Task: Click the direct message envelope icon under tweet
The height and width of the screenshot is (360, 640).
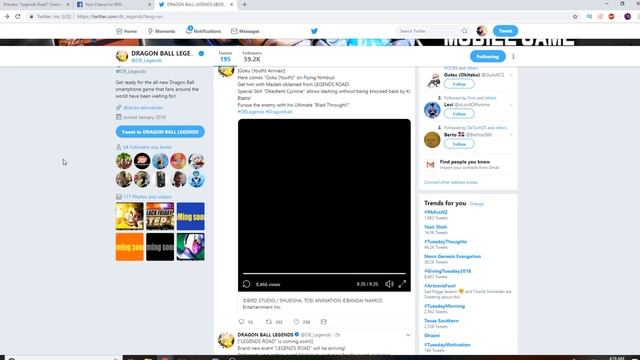Action: pos(324,322)
